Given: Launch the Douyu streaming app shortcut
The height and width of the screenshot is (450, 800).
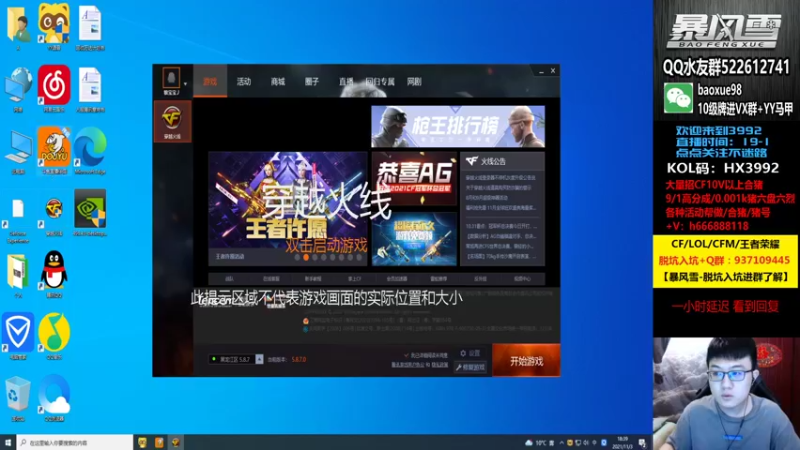Looking at the screenshot, I should click(54, 149).
